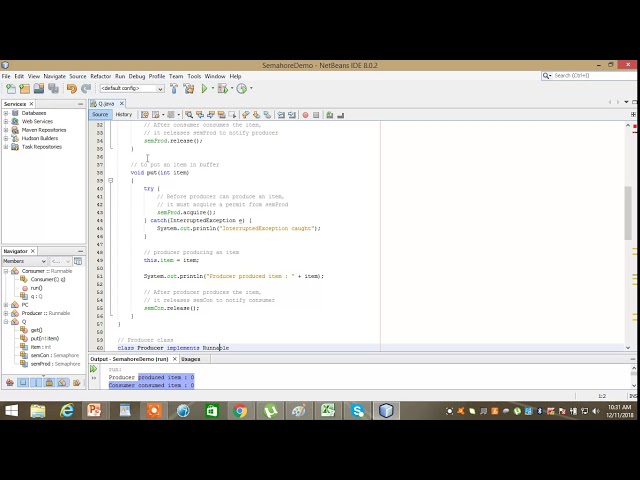
Task: Toggle Highlight Search in editor toolbar
Action: coord(222,115)
